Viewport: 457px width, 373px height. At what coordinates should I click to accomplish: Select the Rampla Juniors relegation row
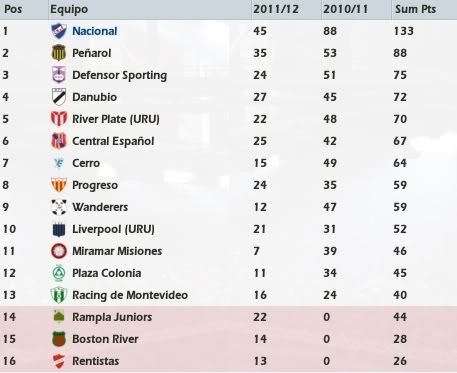pos(228,317)
